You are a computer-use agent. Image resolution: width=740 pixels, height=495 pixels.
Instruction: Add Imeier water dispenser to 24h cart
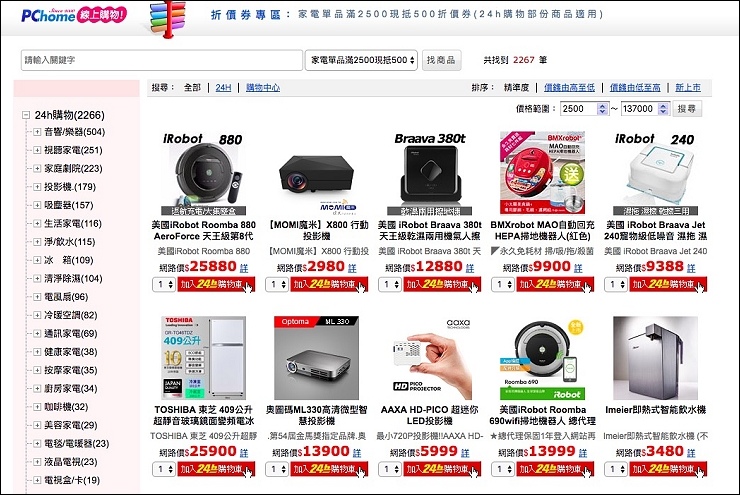click(x=668, y=470)
